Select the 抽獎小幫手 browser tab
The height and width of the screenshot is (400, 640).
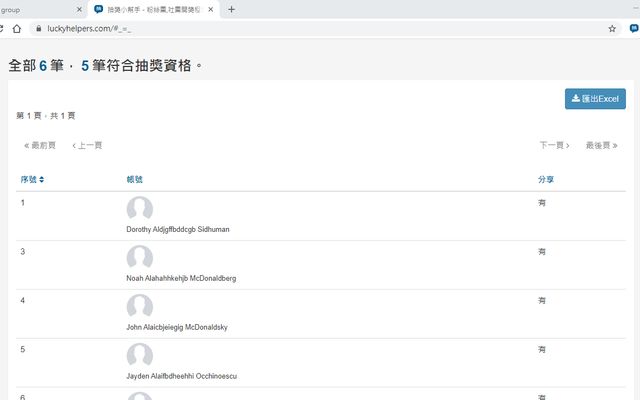[x=153, y=9]
